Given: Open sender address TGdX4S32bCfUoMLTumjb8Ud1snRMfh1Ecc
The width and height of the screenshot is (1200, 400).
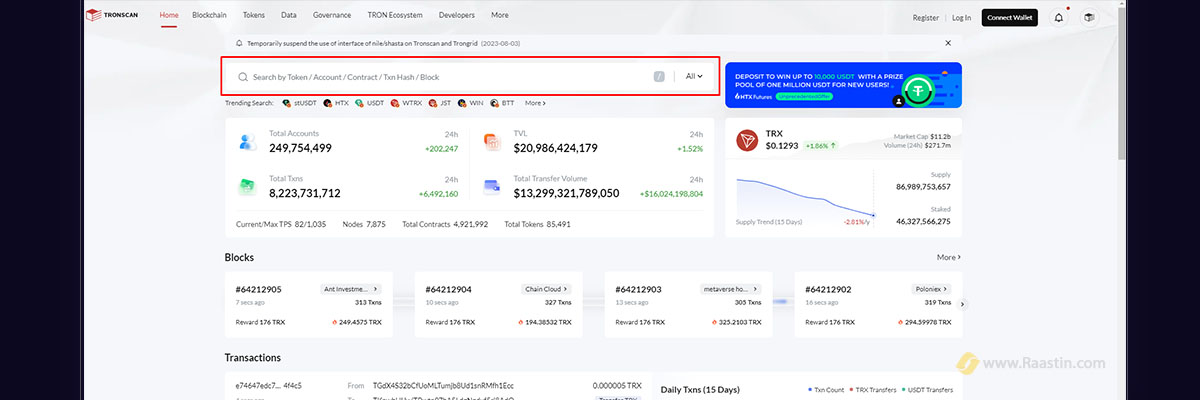Looking at the screenshot, I should click(443, 385).
